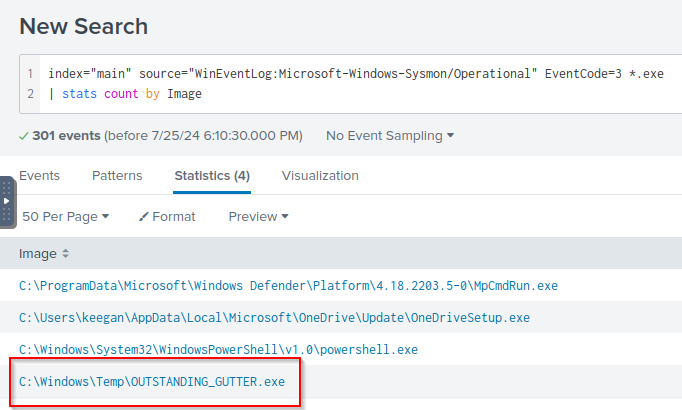
Task: Click the pencil icon beside Format
Action: pyautogui.click(x=143, y=217)
